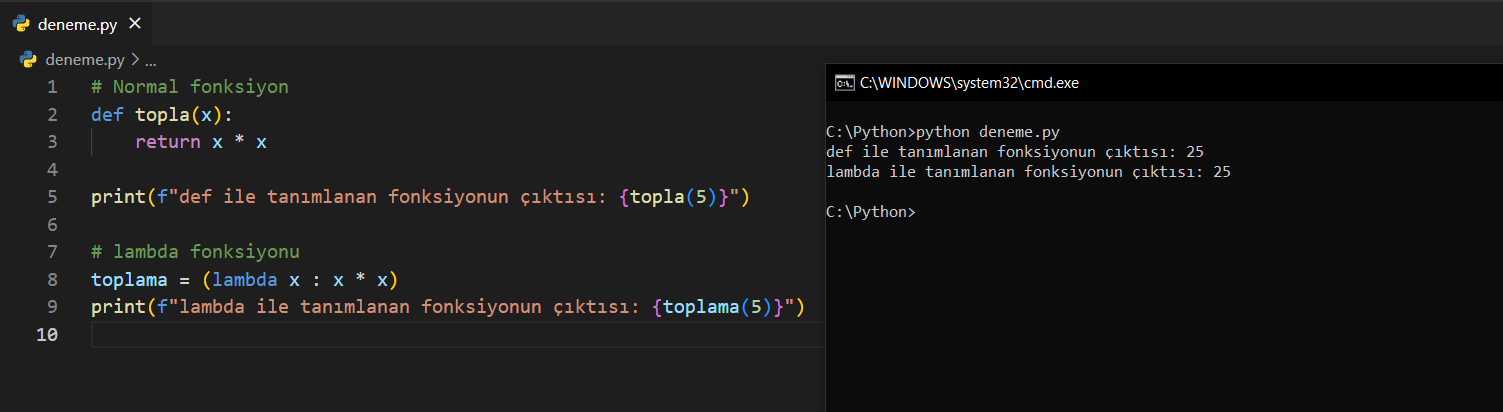Click line number 1 in the gutter
Image resolution: width=1503 pixels, height=412 pixels.
pos(52,87)
